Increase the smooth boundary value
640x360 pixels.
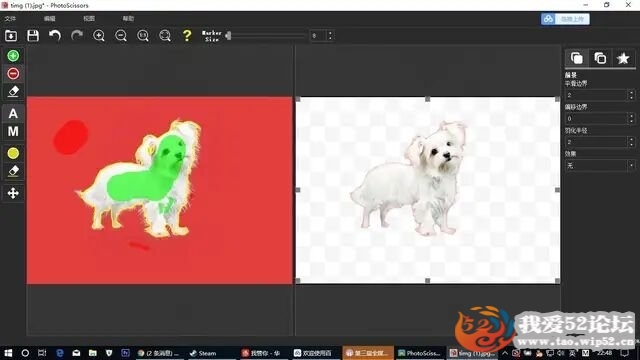point(631,92)
